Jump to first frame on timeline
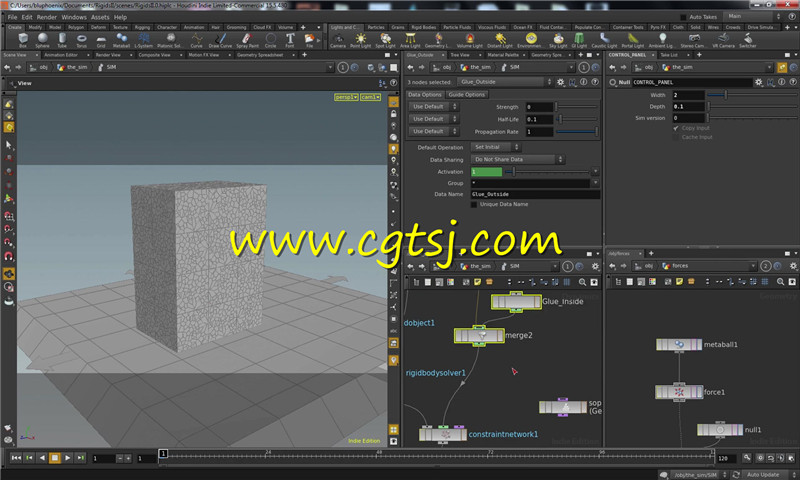This screenshot has height=480, width=800. (16, 458)
